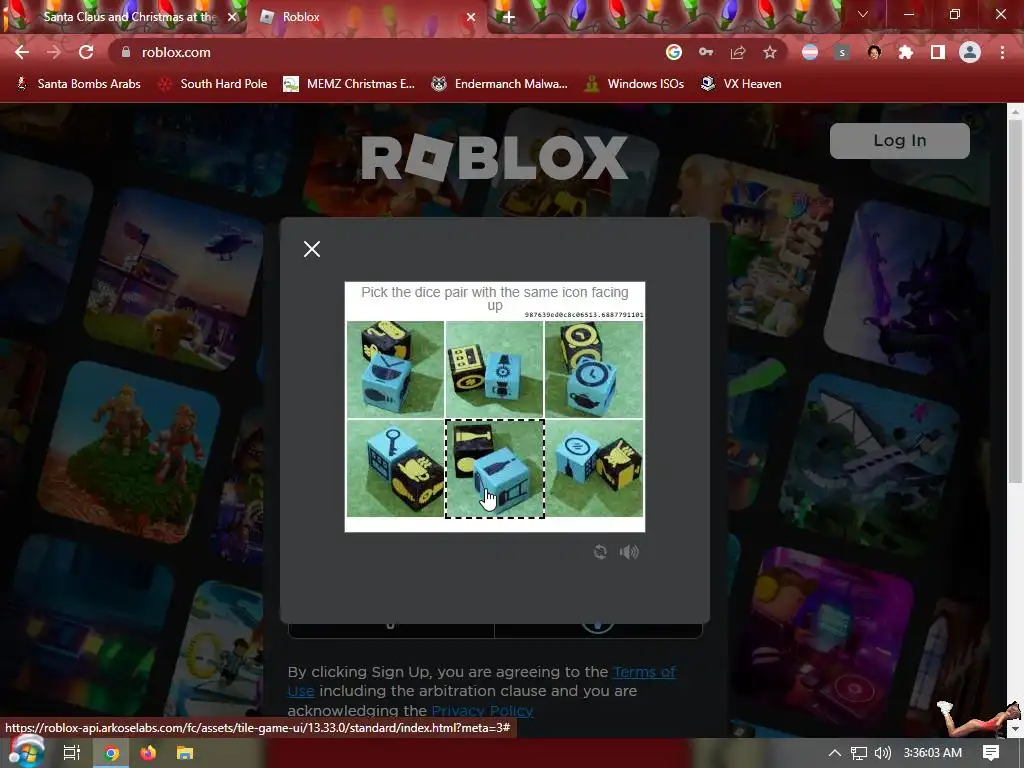Click the page vertical scrollbar
1024x768 pixels.
[1015, 300]
